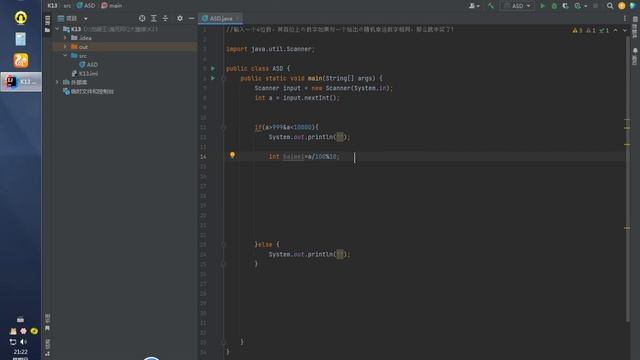
Task: Select scratches and consoles tree item
Action: click(89, 91)
